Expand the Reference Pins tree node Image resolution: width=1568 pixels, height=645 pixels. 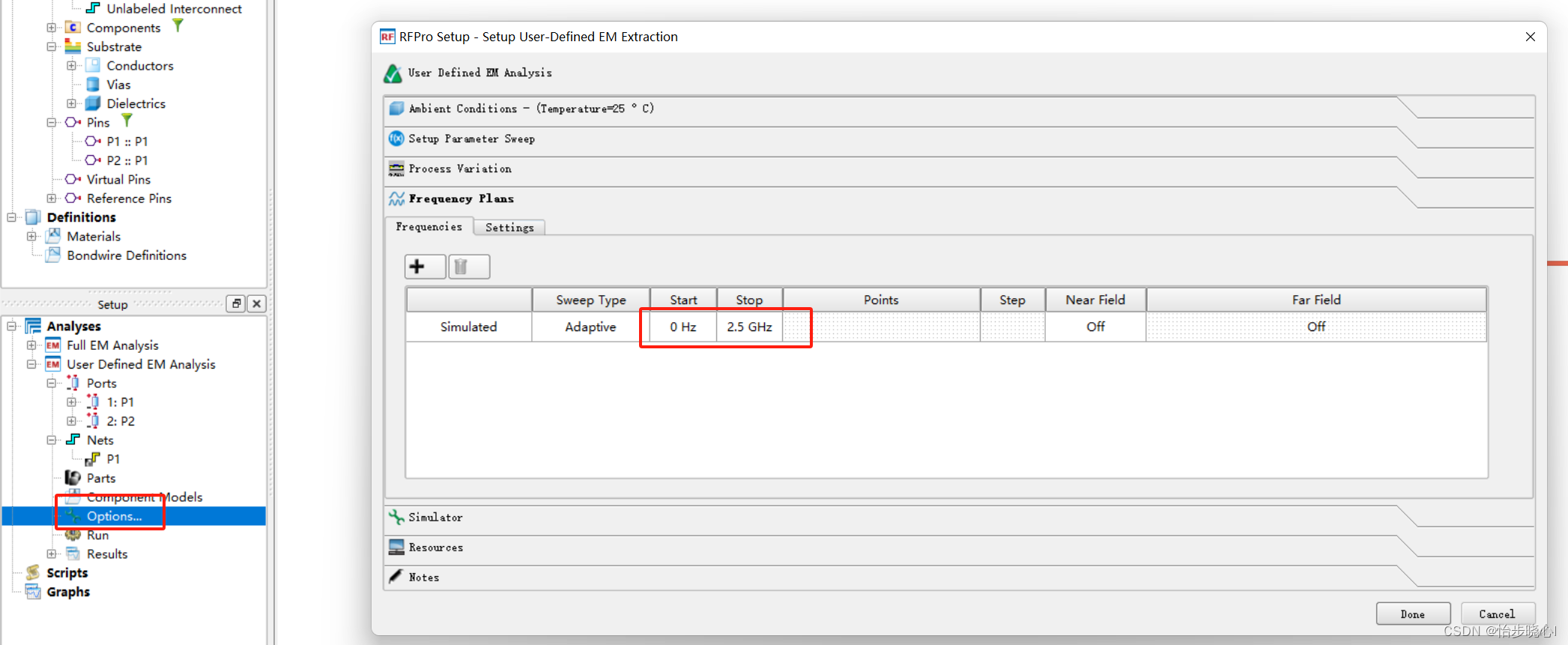pos(52,199)
